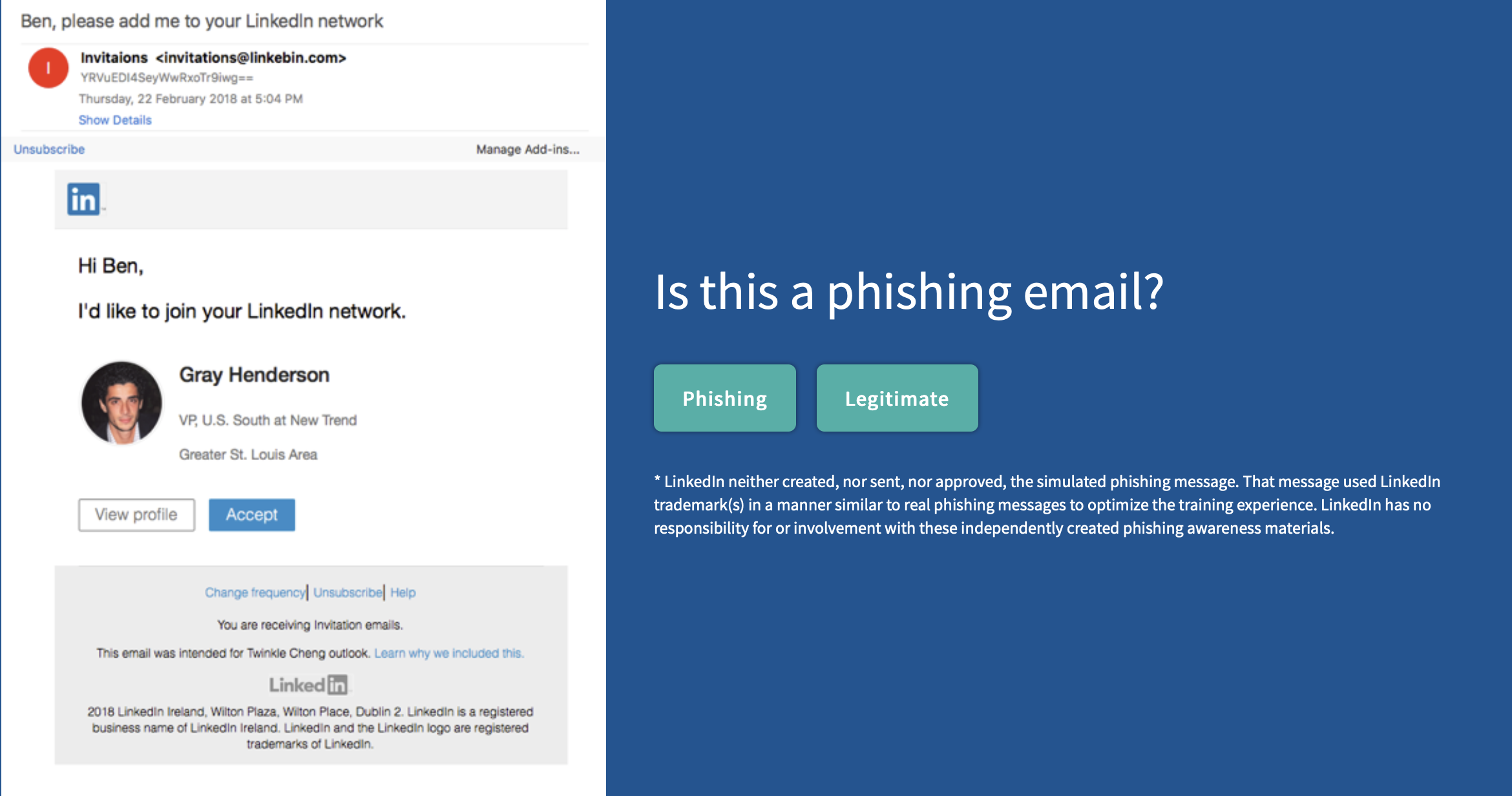Screen dimensions: 1512x796
Task: Click the VP, U.S. South at New Trend text
Action: pos(268,421)
